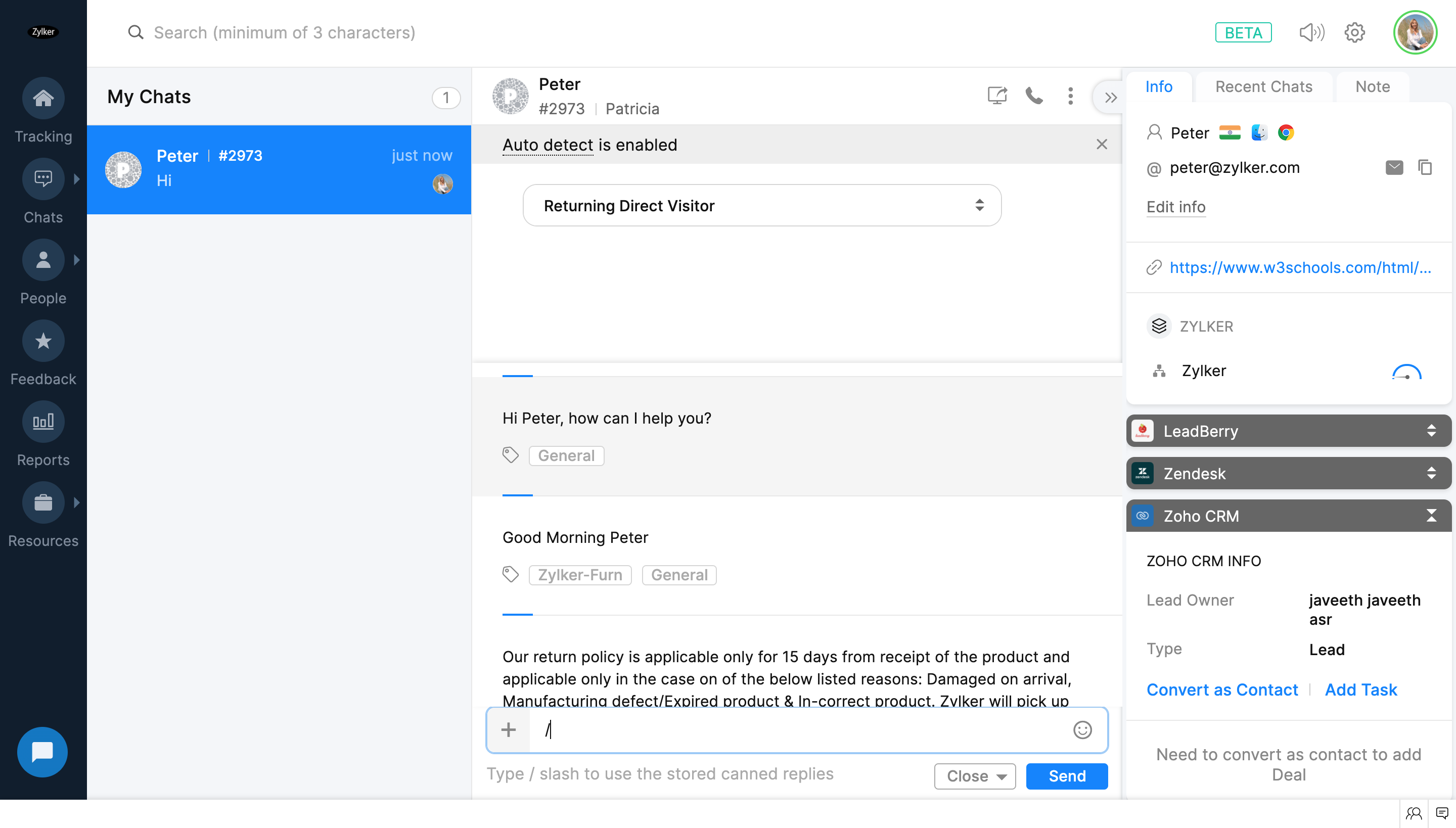Open Returning Direct Visitor dropdown
Viewport: 1456px width, 828px height.
pos(761,205)
